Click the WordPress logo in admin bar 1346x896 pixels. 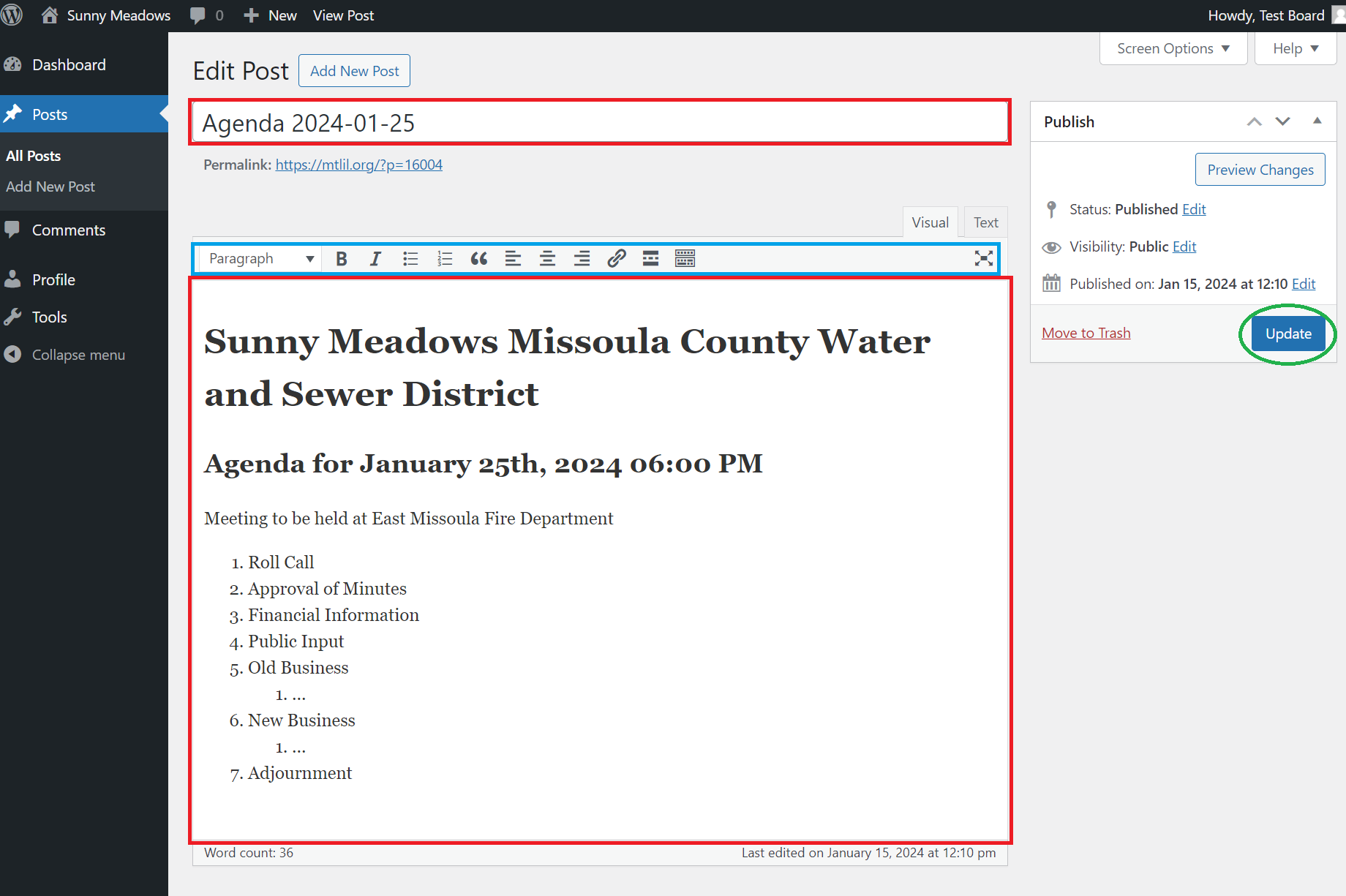(x=12, y=15)
